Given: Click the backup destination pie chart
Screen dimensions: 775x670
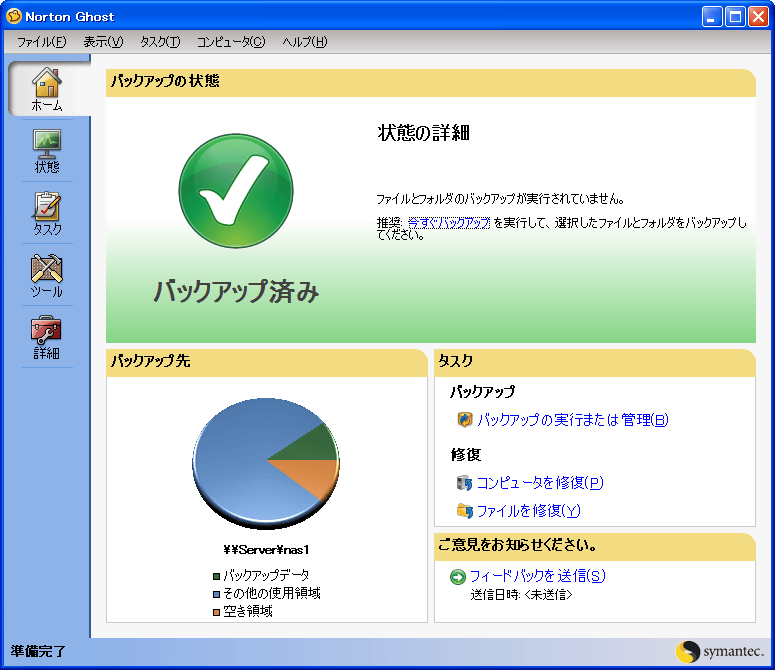Looking at the screenshot, I should click(266, 463).
